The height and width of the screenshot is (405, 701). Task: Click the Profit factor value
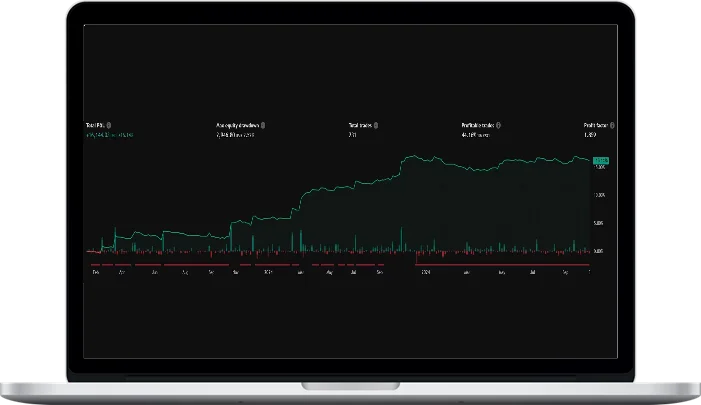tap(590, 134)
